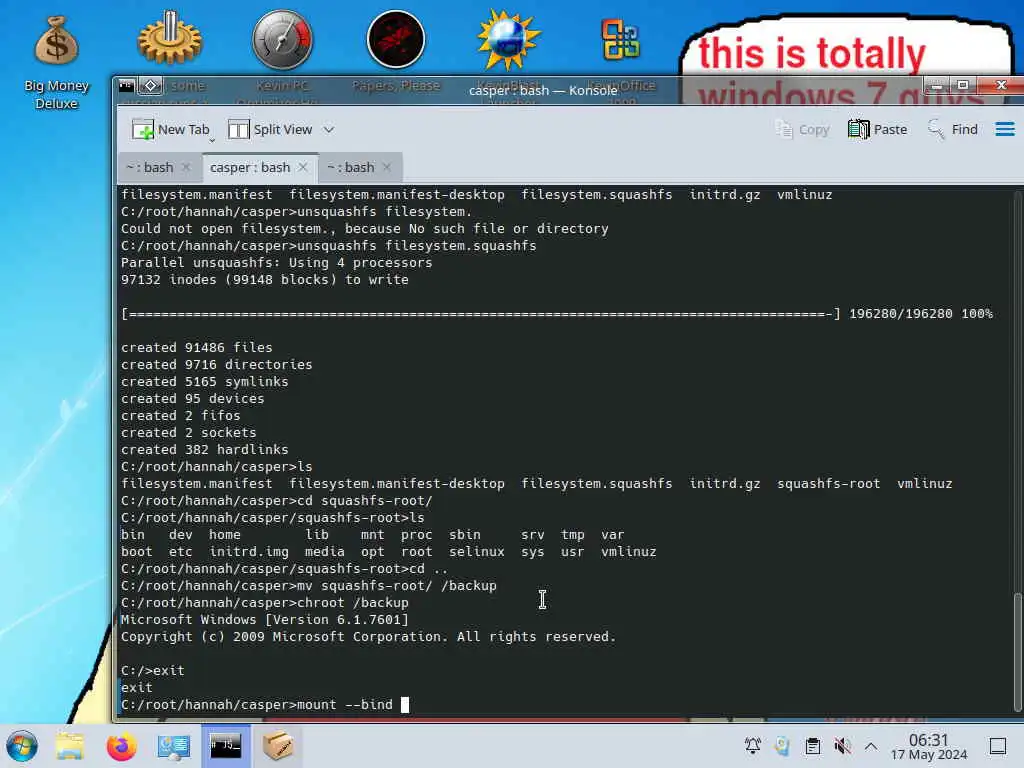Open the clock showing 06:31
The width and height of the screenshot is (1024, 768).
click(929, 746)
